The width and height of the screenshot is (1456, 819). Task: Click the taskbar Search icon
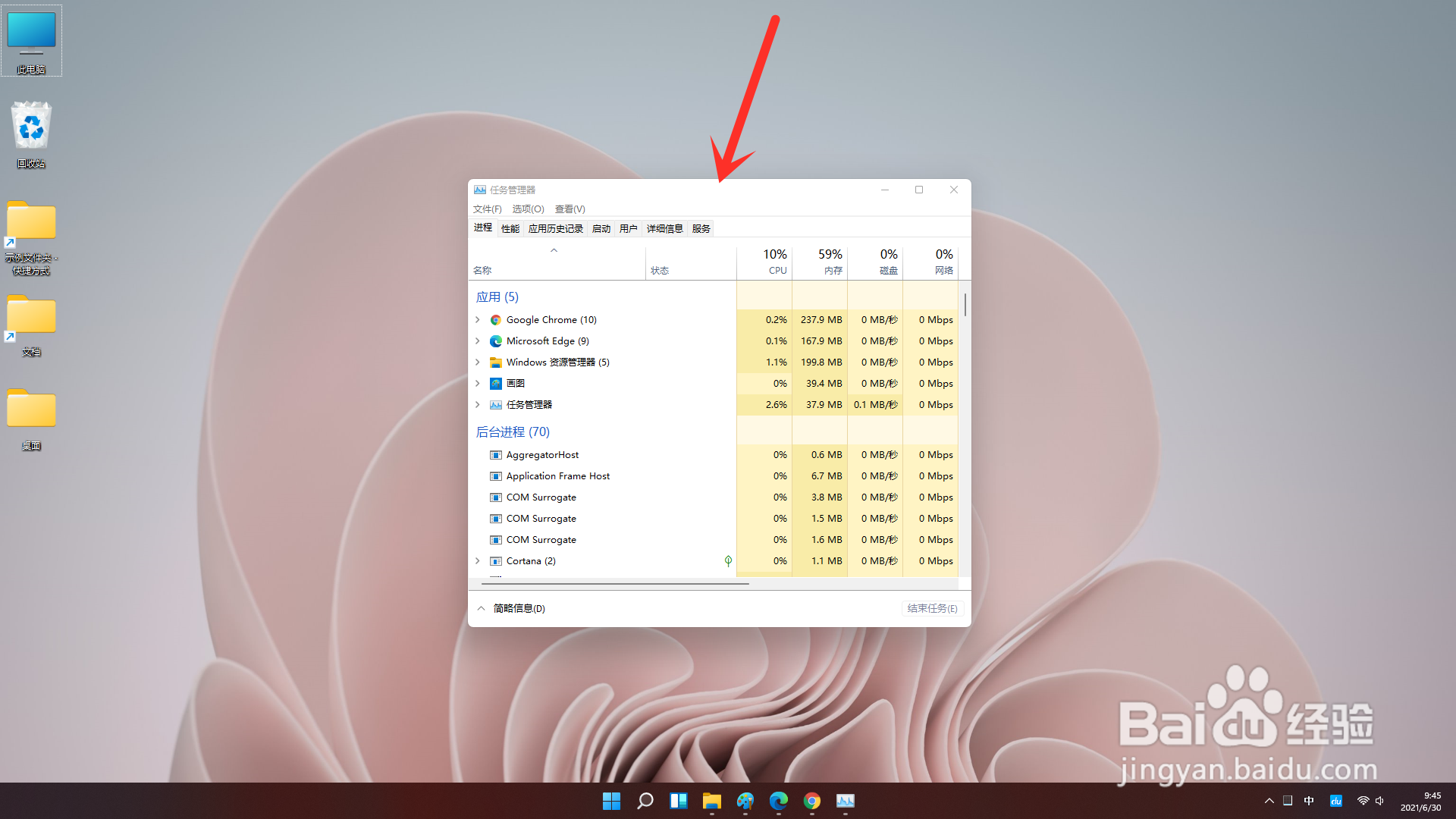(x=645, y=801)
